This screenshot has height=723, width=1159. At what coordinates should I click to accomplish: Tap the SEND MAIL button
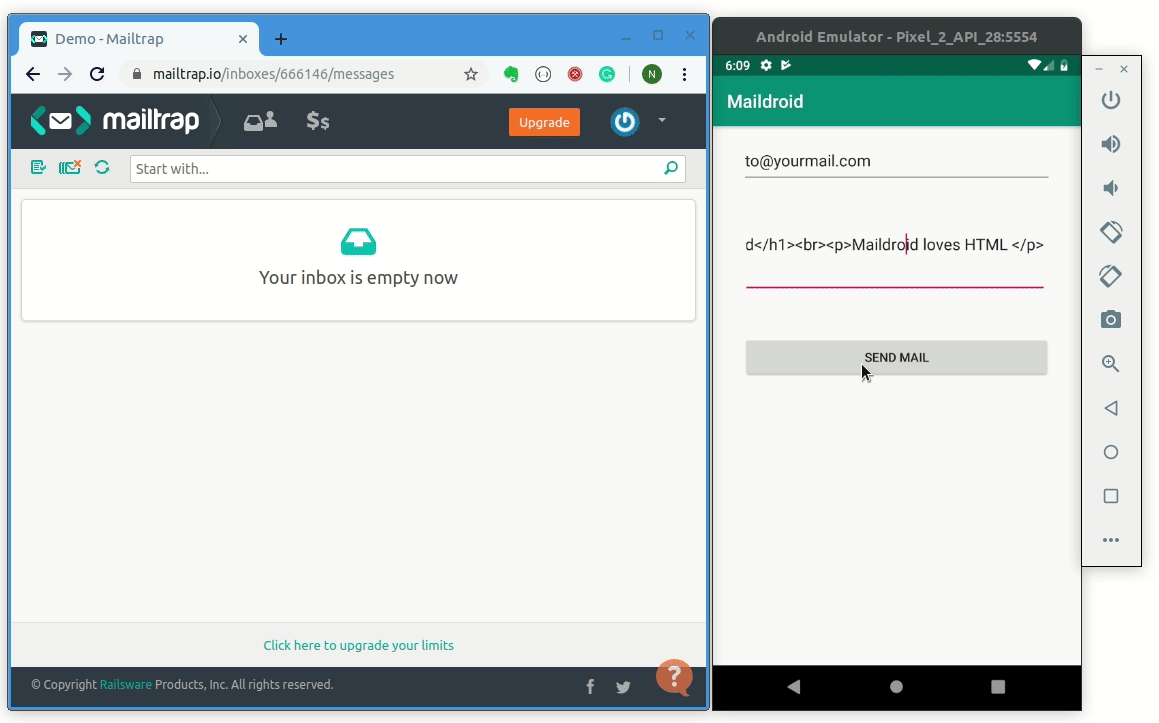(896, 358)
